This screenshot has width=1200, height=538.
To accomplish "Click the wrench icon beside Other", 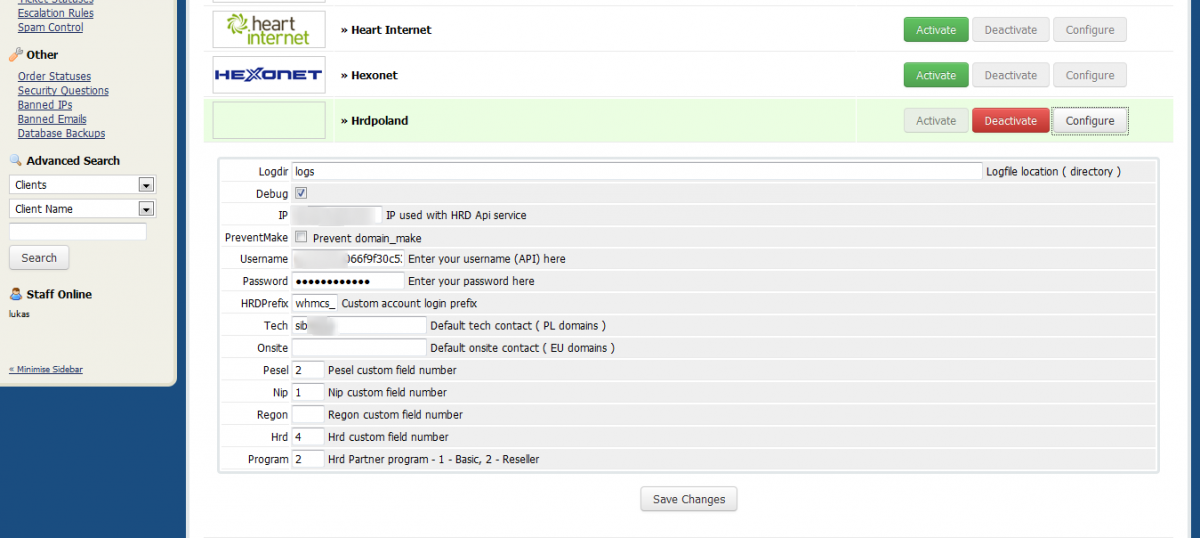I will [15, 55].
